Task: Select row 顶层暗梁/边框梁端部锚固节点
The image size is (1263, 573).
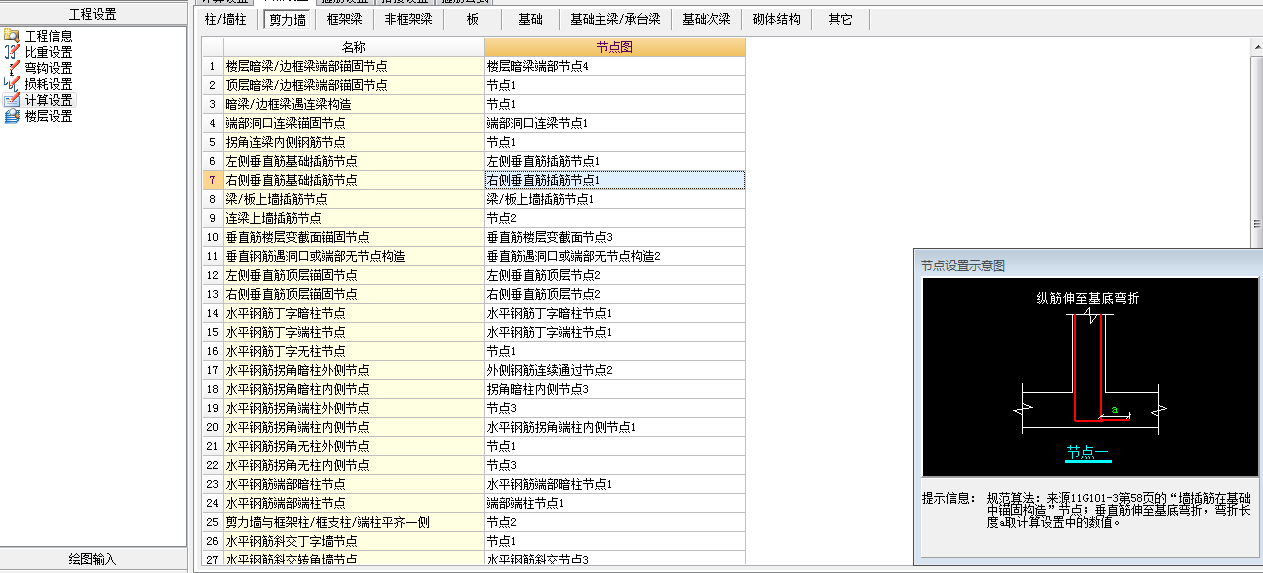Action: coord(354,85)
